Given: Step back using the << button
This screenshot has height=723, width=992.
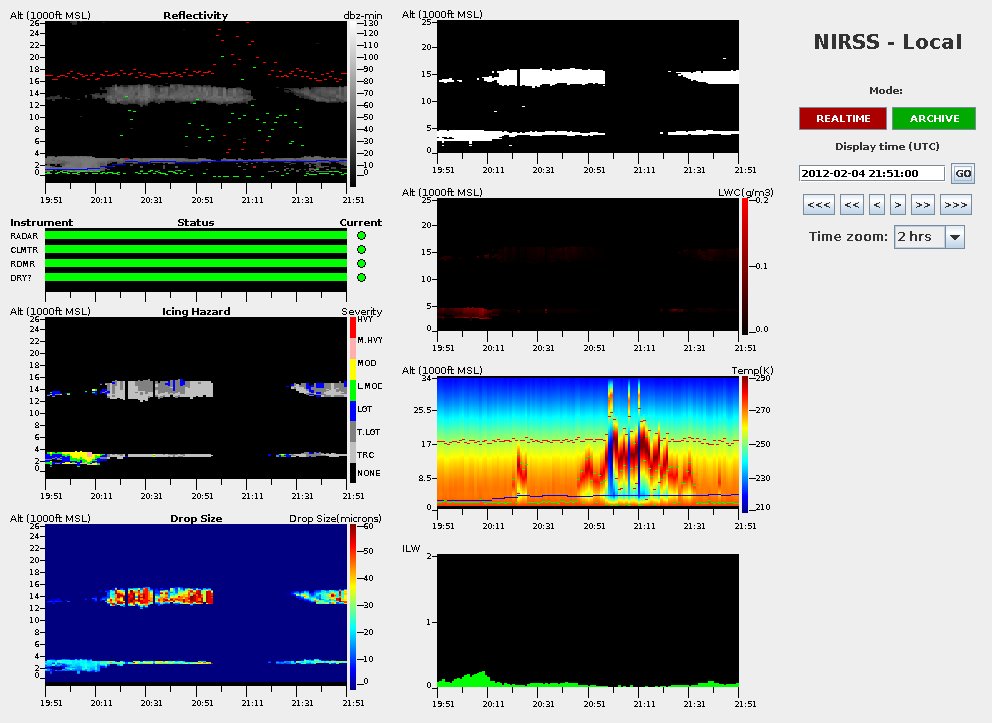Looking at the screenshot, I should pyautogui.click(x=851, y=205).
